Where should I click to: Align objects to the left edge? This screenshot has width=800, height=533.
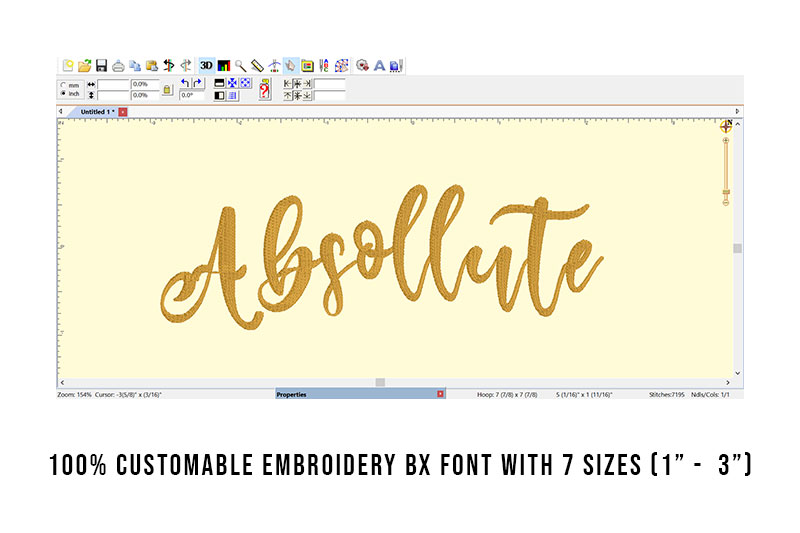tap(288, 84)
